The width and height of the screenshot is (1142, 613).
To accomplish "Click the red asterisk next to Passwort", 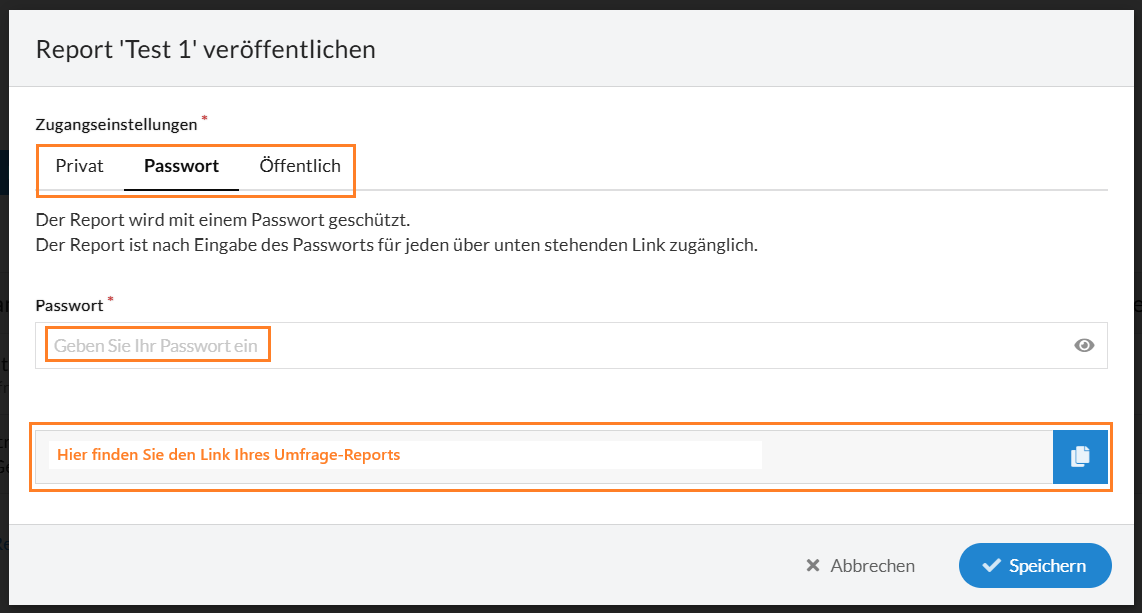I will 110,300.
